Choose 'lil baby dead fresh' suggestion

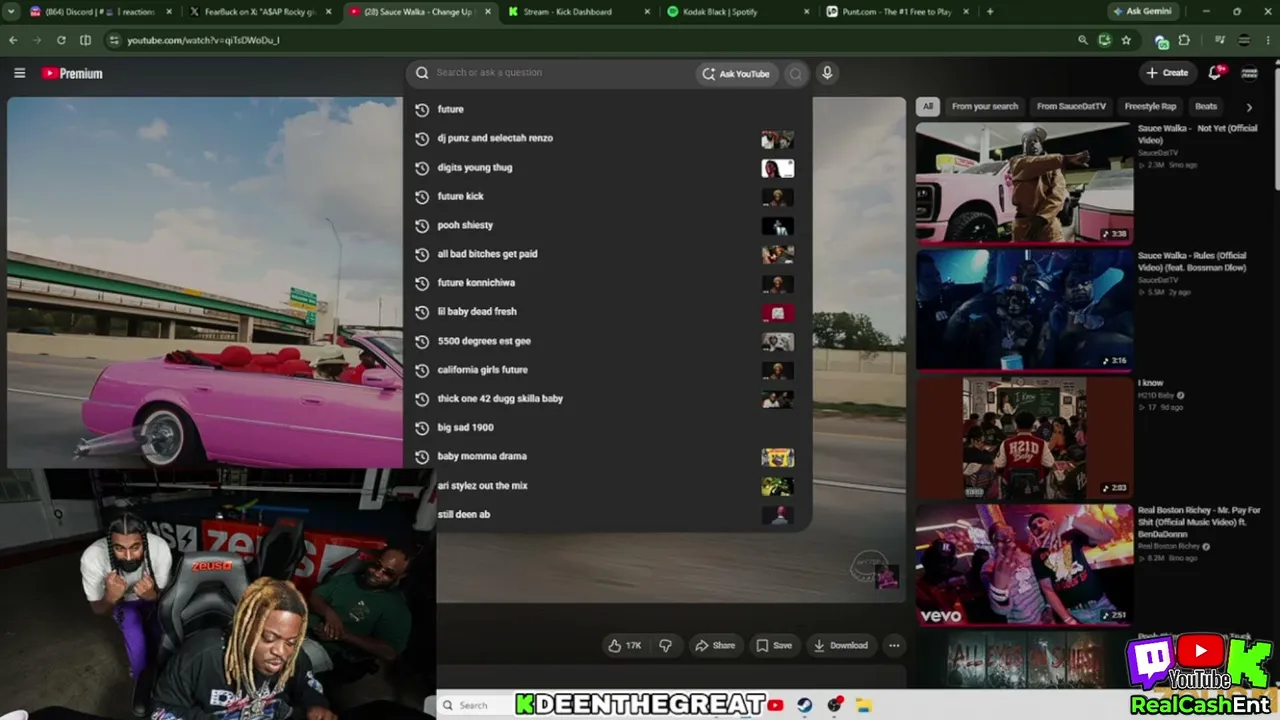(x=608, y=312)
